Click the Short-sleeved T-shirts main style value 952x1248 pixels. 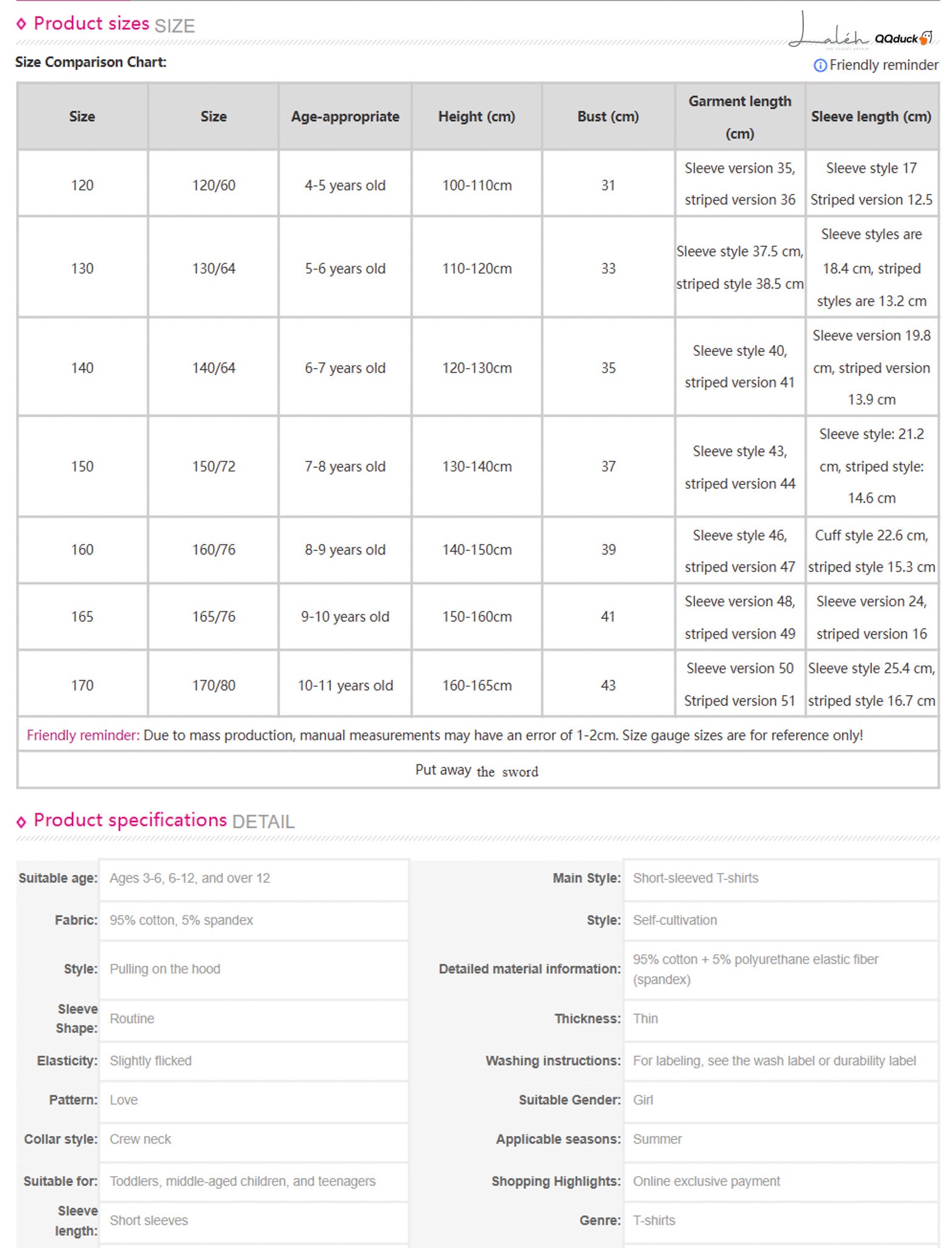(x=696, y=878)
